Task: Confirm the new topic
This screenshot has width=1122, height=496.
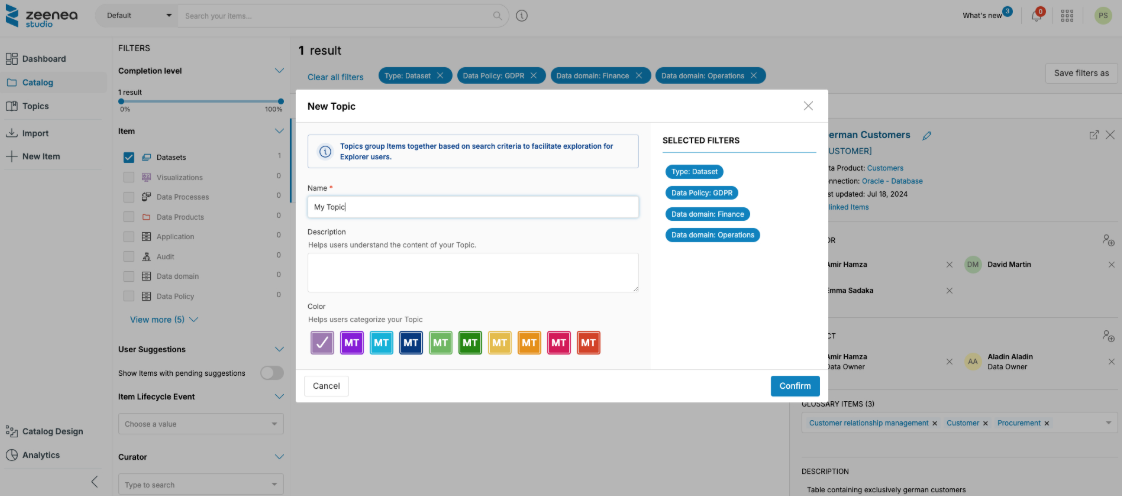Action: pos(795,386)
